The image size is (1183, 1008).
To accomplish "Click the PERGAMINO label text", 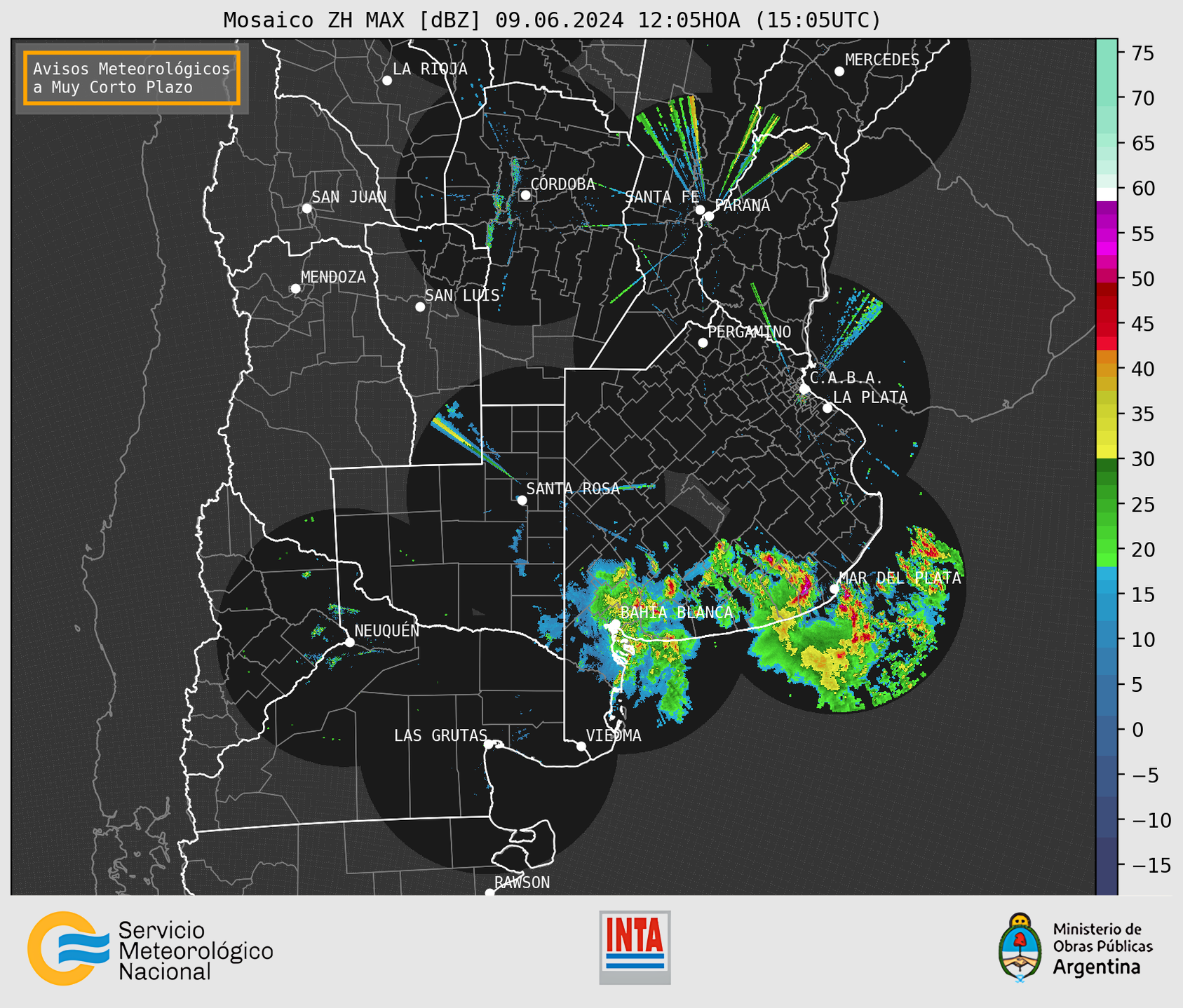I will [x=749, y=332].
